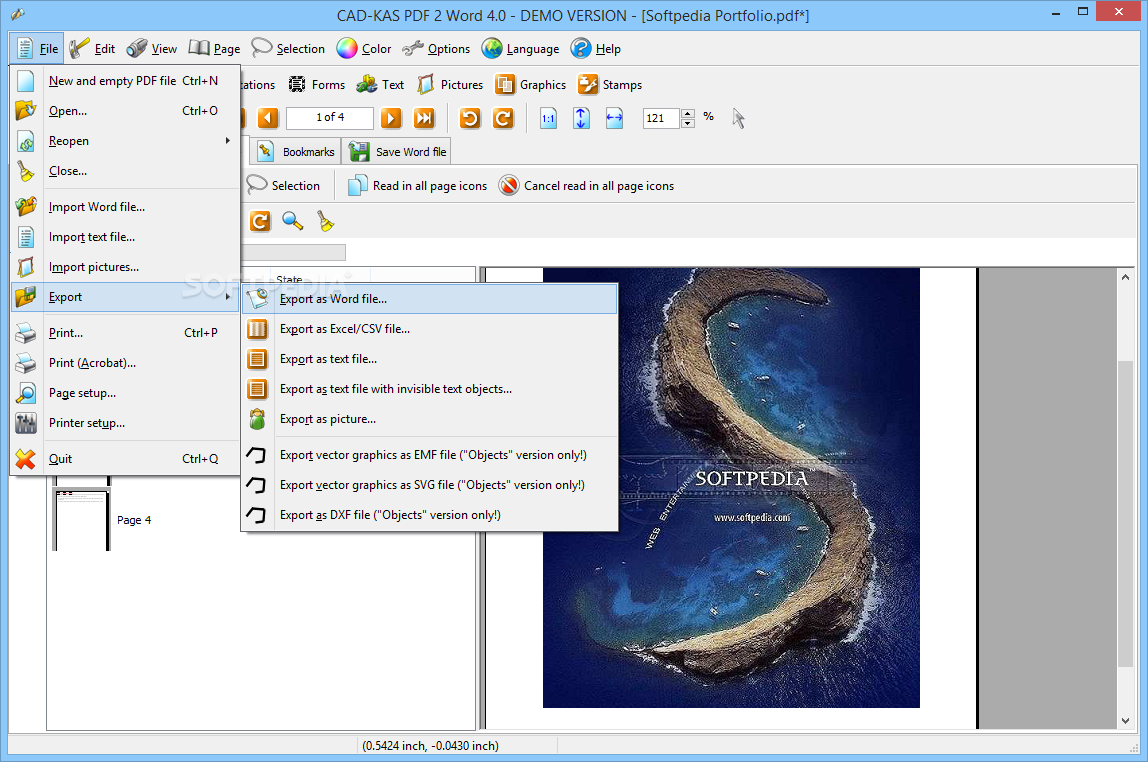Open the Text toolbar tab
This screenshot has height=762, width=1148.
pyautogui.click(x=380, y=85)
